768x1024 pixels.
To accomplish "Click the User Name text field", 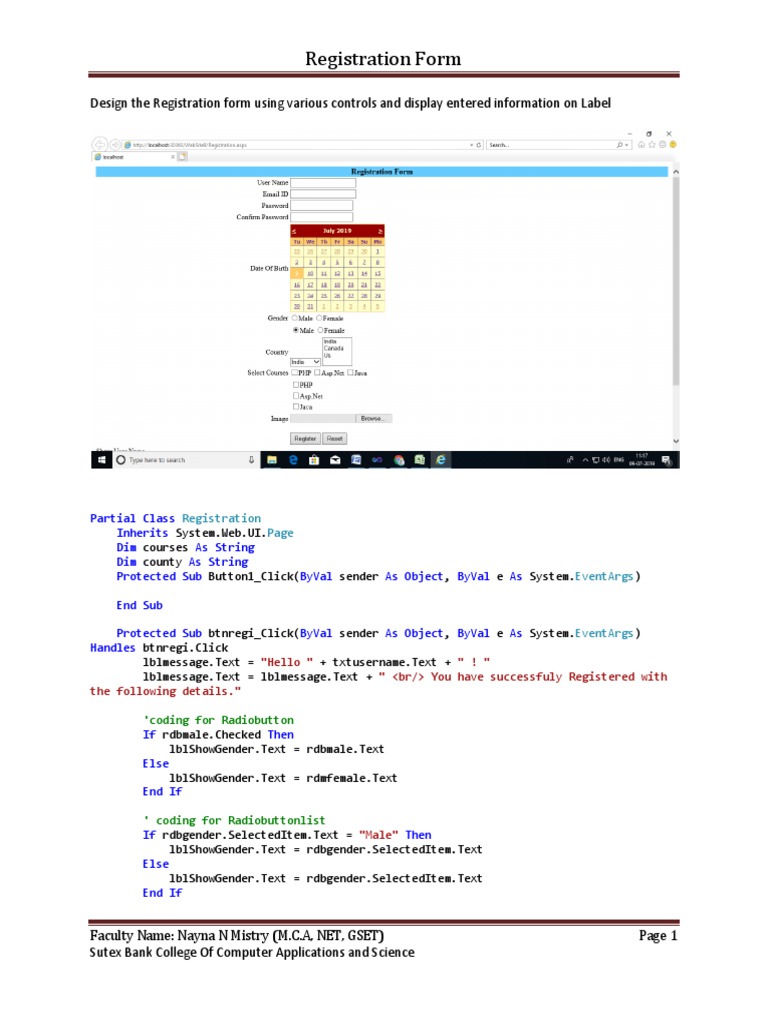I will pyautogui.click(x=322, y=183).
